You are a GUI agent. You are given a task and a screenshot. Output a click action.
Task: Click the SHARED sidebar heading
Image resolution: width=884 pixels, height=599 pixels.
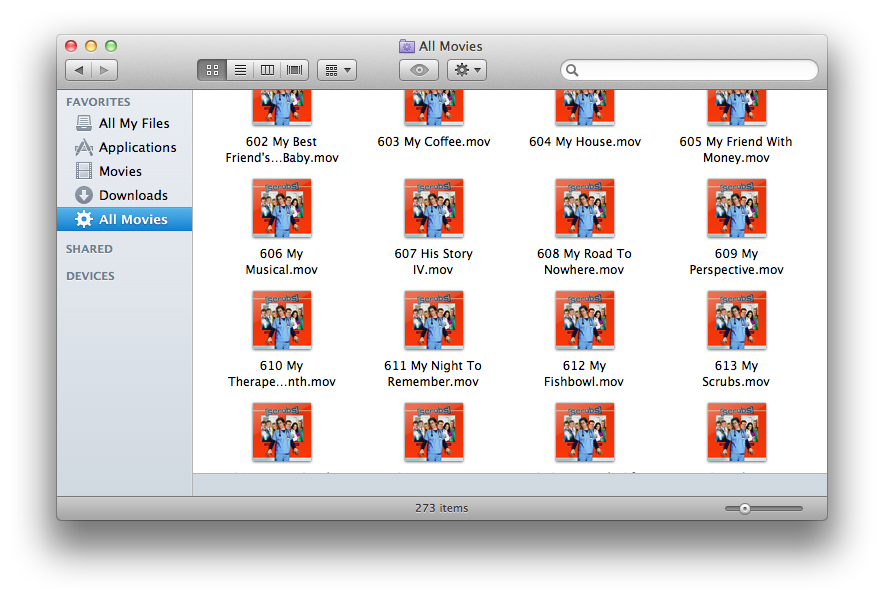pos(89,249)
